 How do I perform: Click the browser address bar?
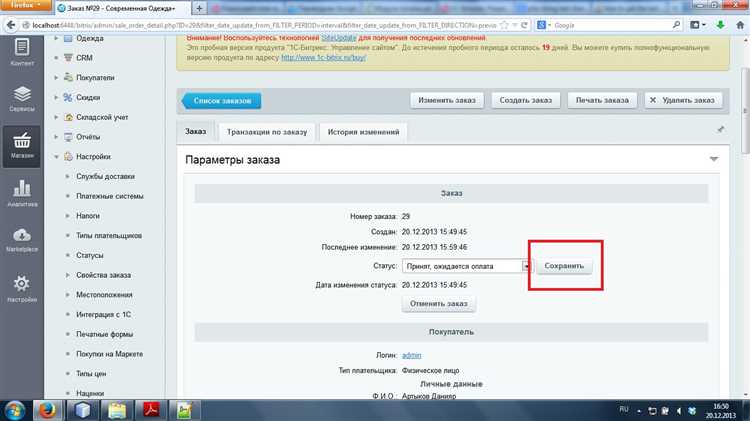click(x=265, y=25)
